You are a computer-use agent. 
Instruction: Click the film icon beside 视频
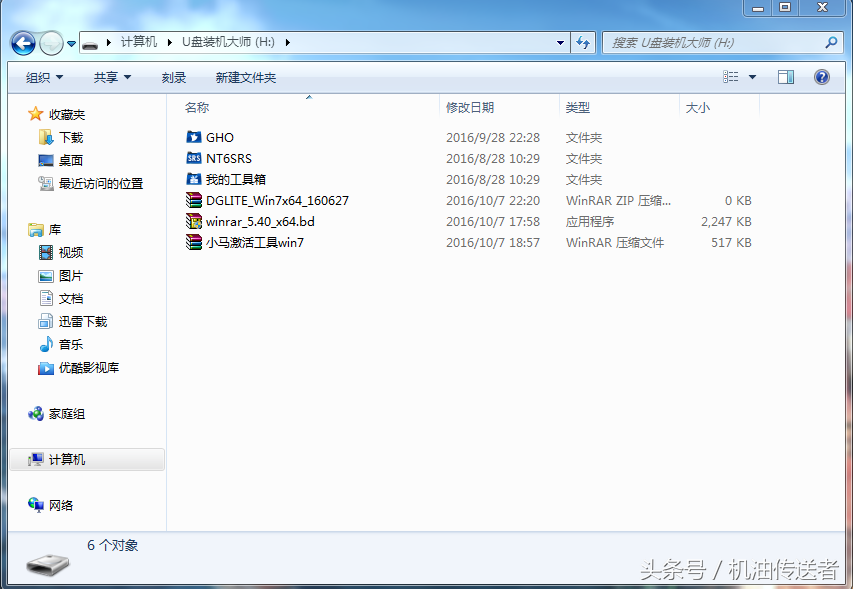click(46, 252)
